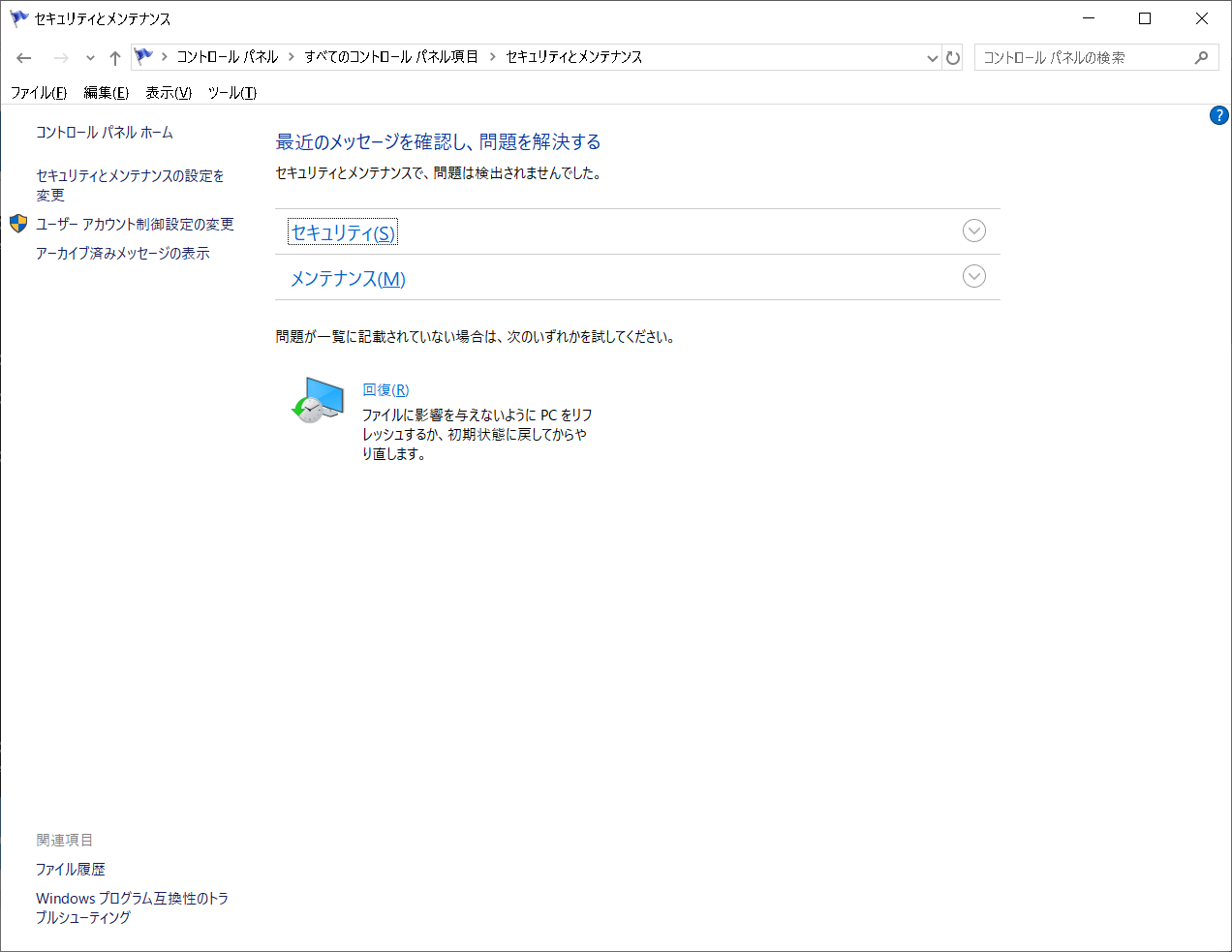This screenshot has height=952, width=1232.
Task: Click the back navigation arrow
Action: (x=23, y=57)
